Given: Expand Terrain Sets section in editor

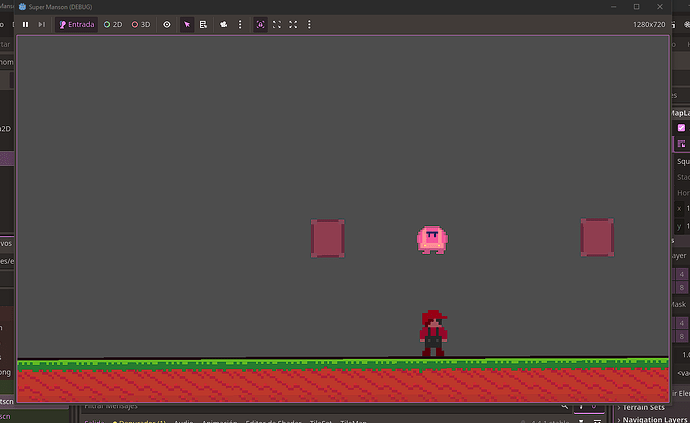Looking at the screenshot, I should (643, 407).
